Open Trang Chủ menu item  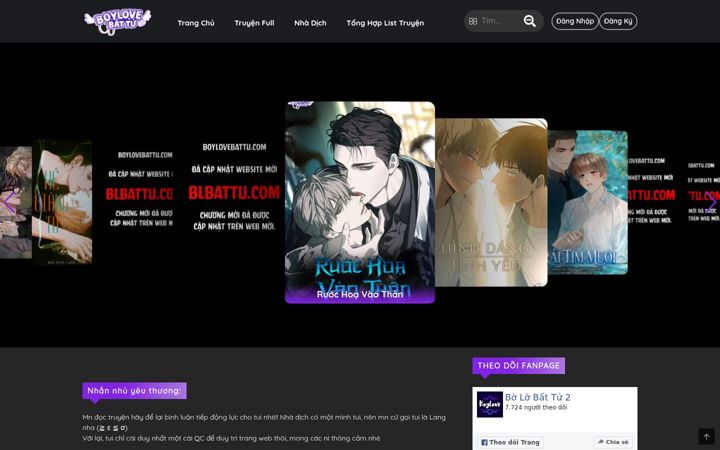click(x=196, y=23)
